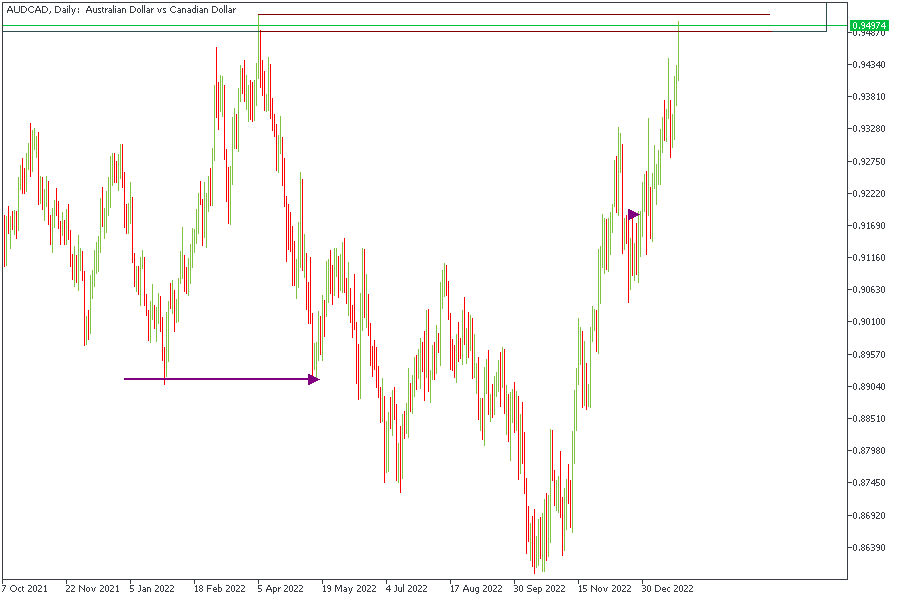900x600 pixels.
Task: Click the 0.92220 price level on the scale
Action: pyautogui.click(x=869, y=193)
